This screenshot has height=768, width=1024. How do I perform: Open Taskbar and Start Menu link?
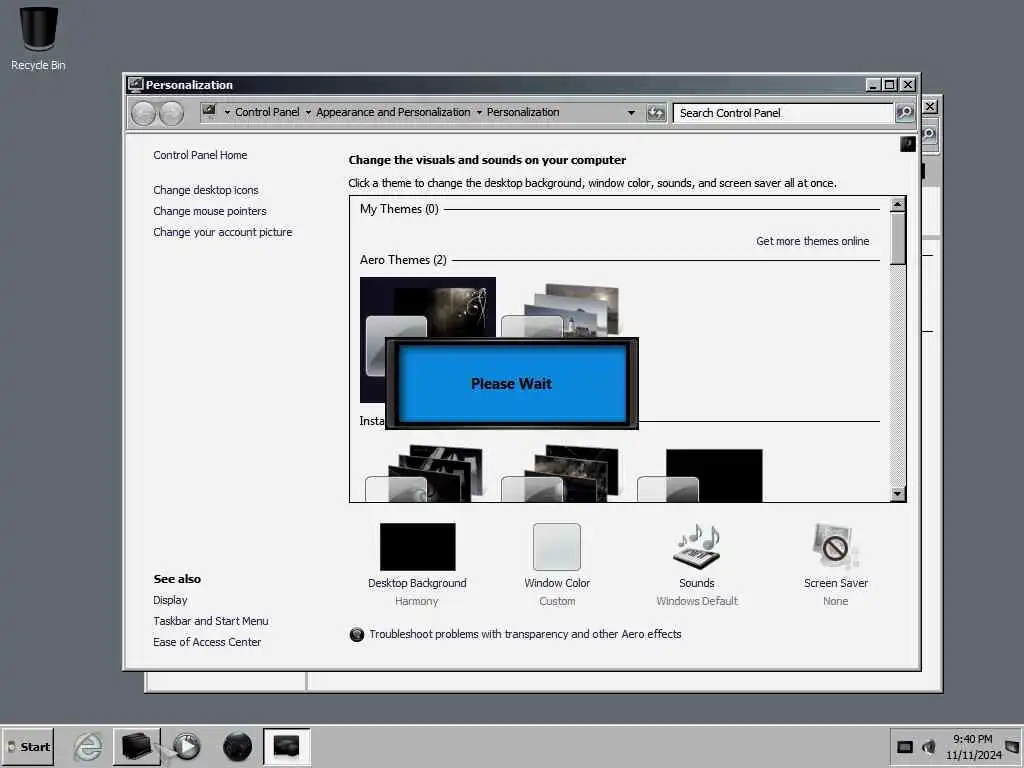tap(211, 621)
